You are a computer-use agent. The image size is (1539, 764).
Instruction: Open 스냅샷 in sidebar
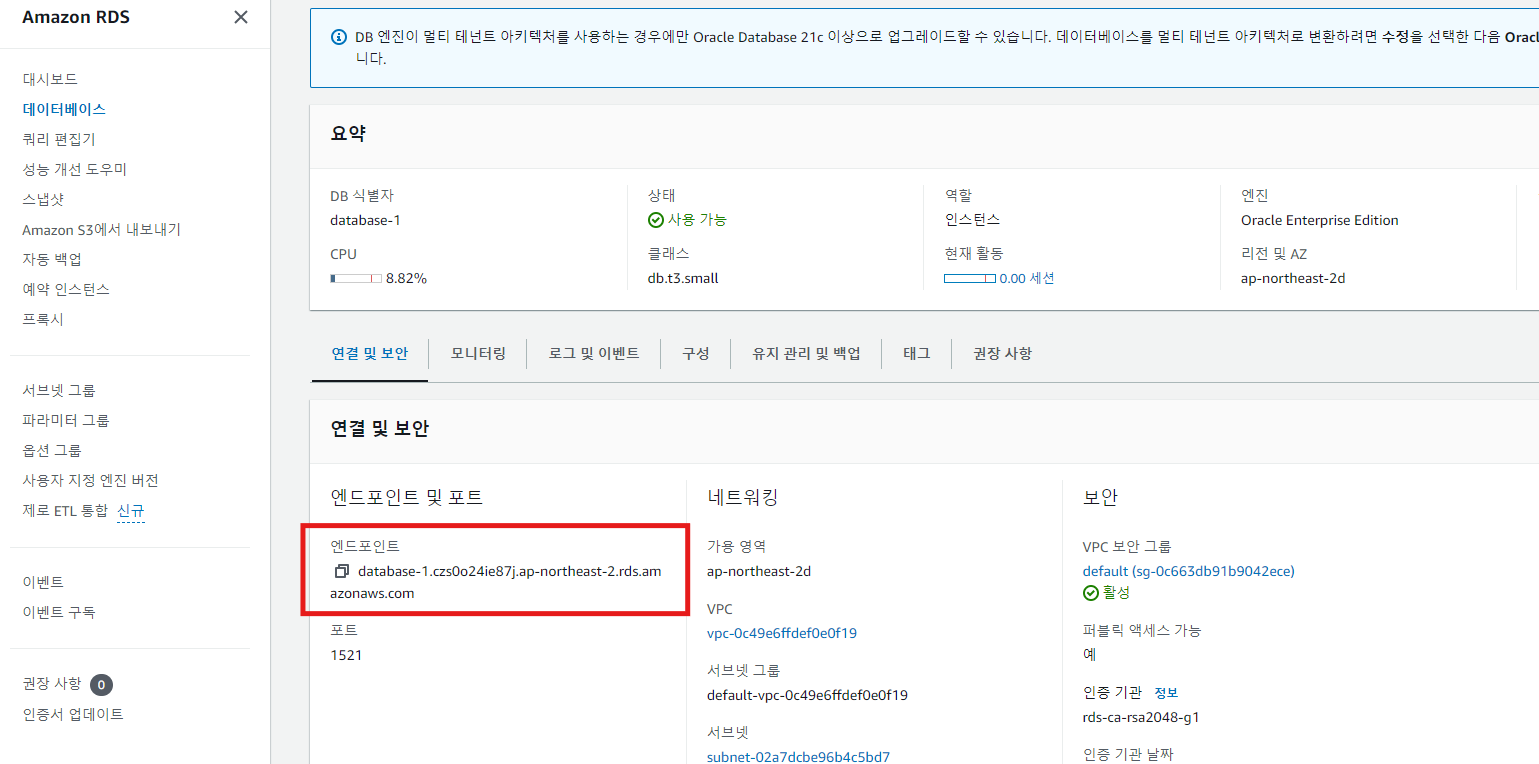tap(43, 199)
